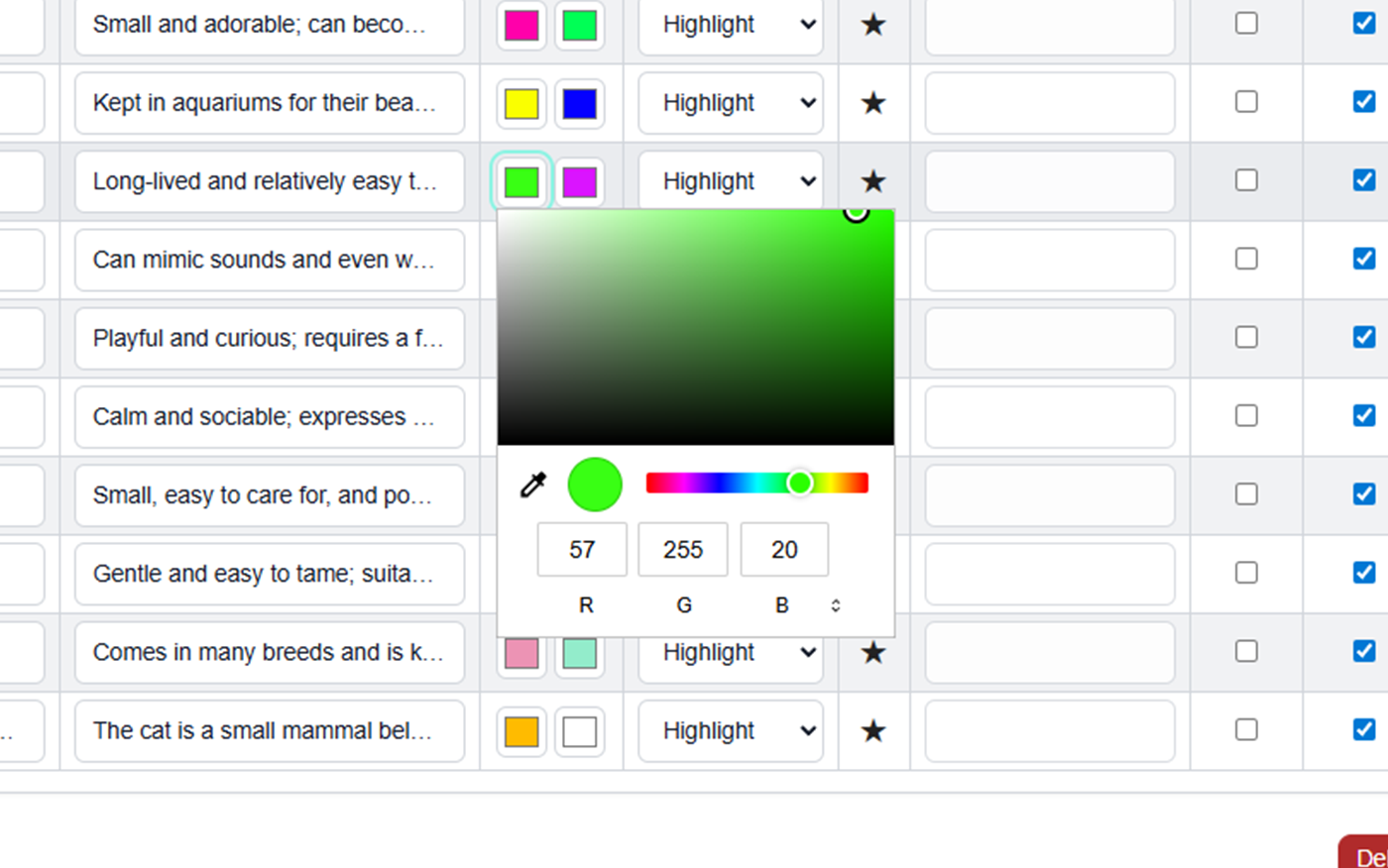
Task: Toggle the RGB color format switcher arrows
Action: (835, 604)
